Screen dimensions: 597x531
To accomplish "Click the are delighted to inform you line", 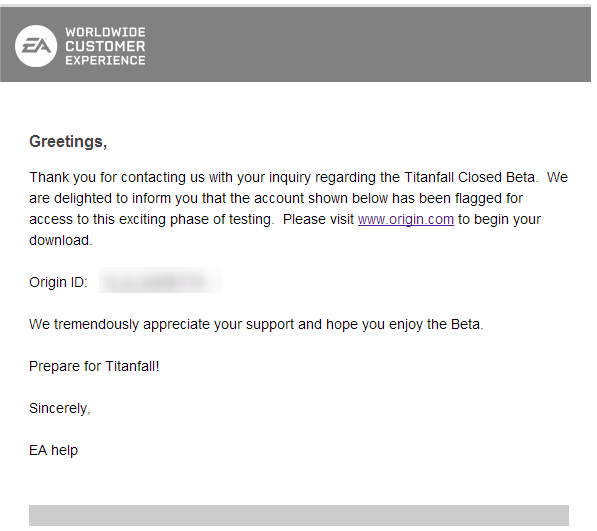I will pos(276,198).
